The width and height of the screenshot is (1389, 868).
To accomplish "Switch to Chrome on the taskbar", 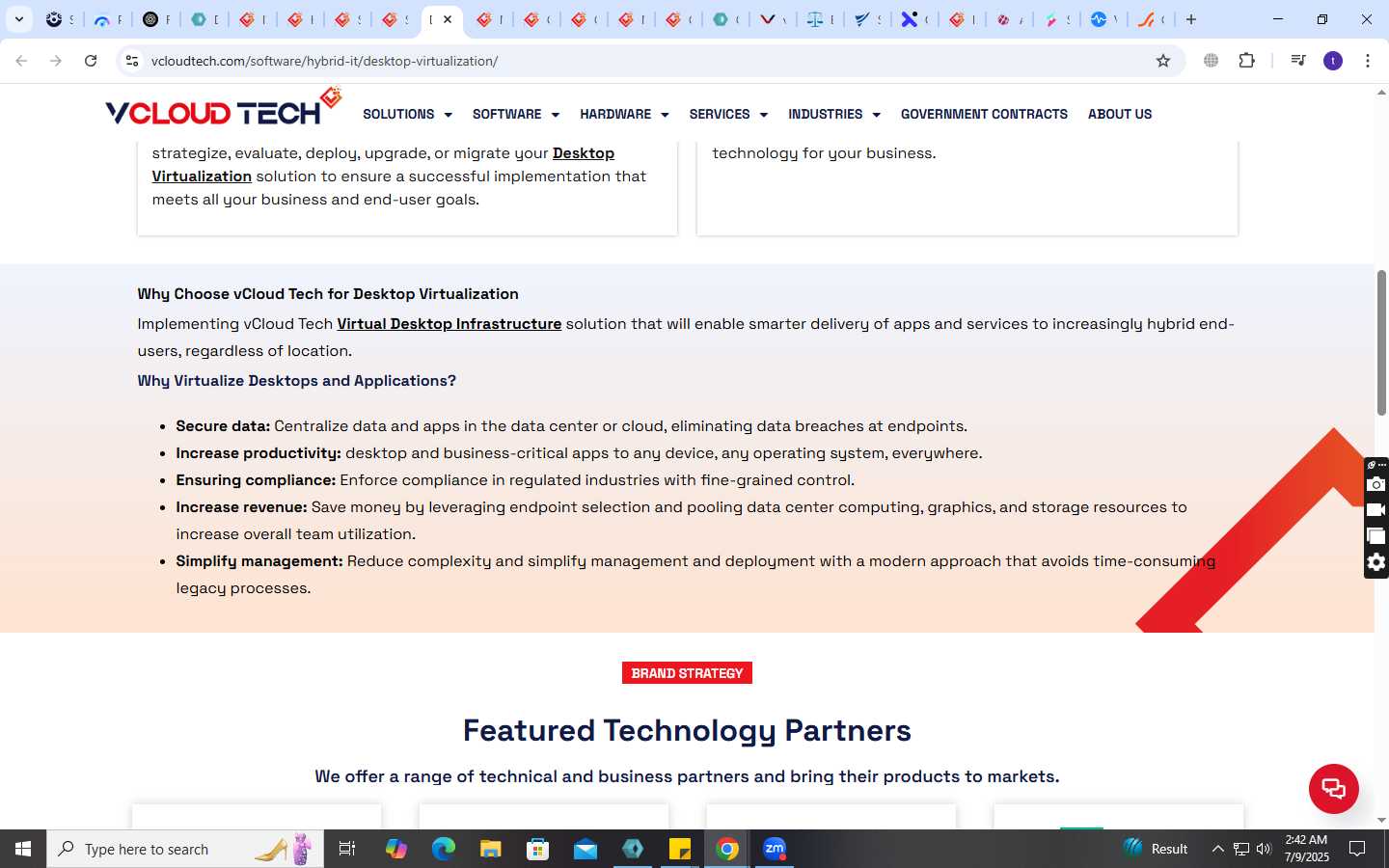I will point(727,849).
